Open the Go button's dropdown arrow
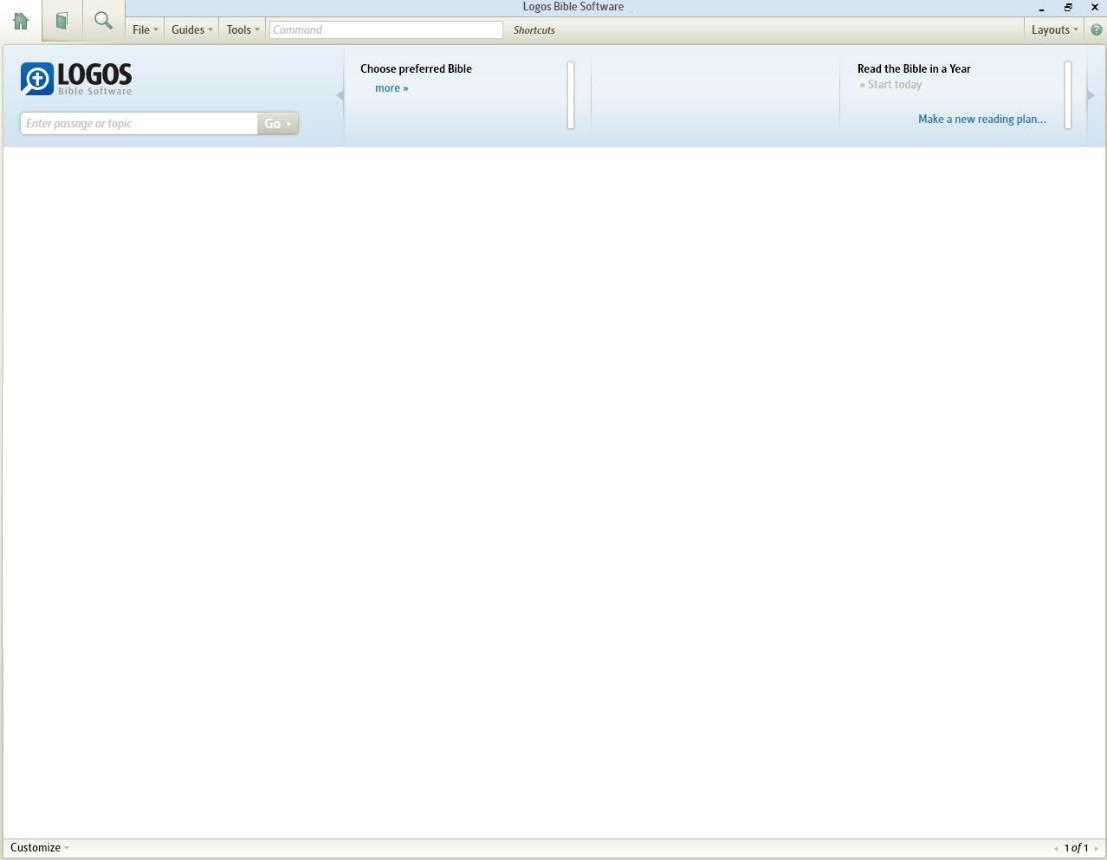This screenshot has width=1107, height=860. pyautogui.click(x=288, y=123)
